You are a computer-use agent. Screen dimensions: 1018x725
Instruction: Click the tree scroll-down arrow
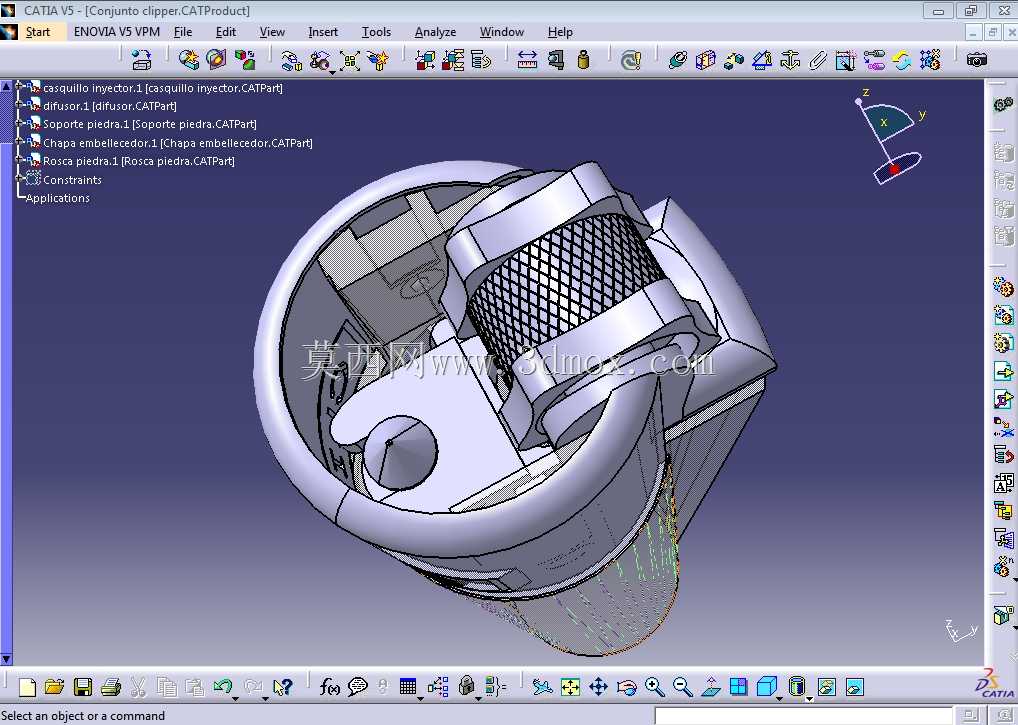pos(6,659)
